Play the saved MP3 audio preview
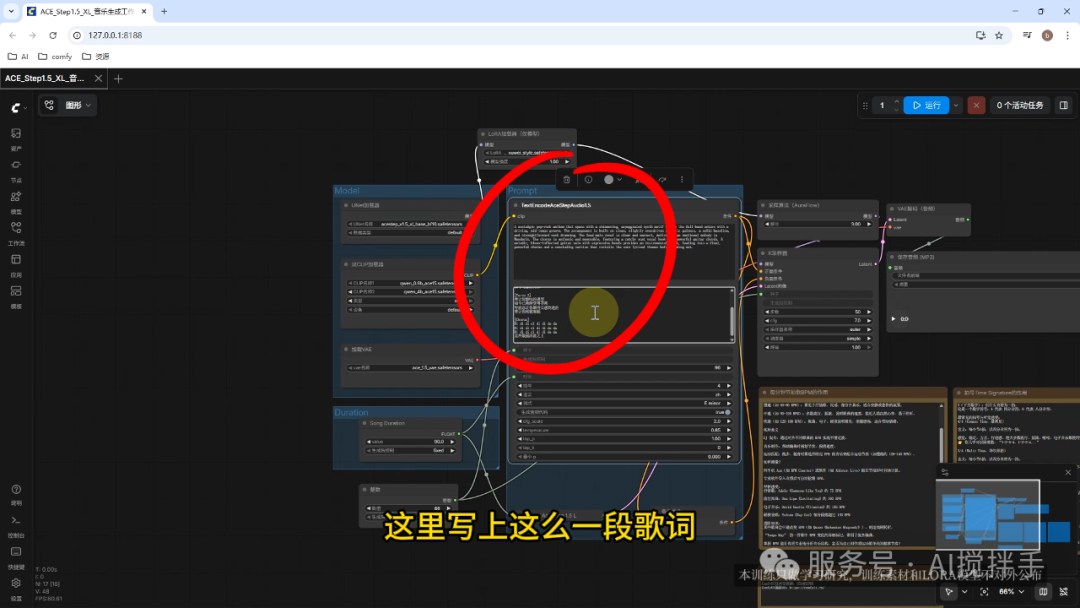Image resolution: width=1080 pixels, height=608 pixels. pos(893,319)
